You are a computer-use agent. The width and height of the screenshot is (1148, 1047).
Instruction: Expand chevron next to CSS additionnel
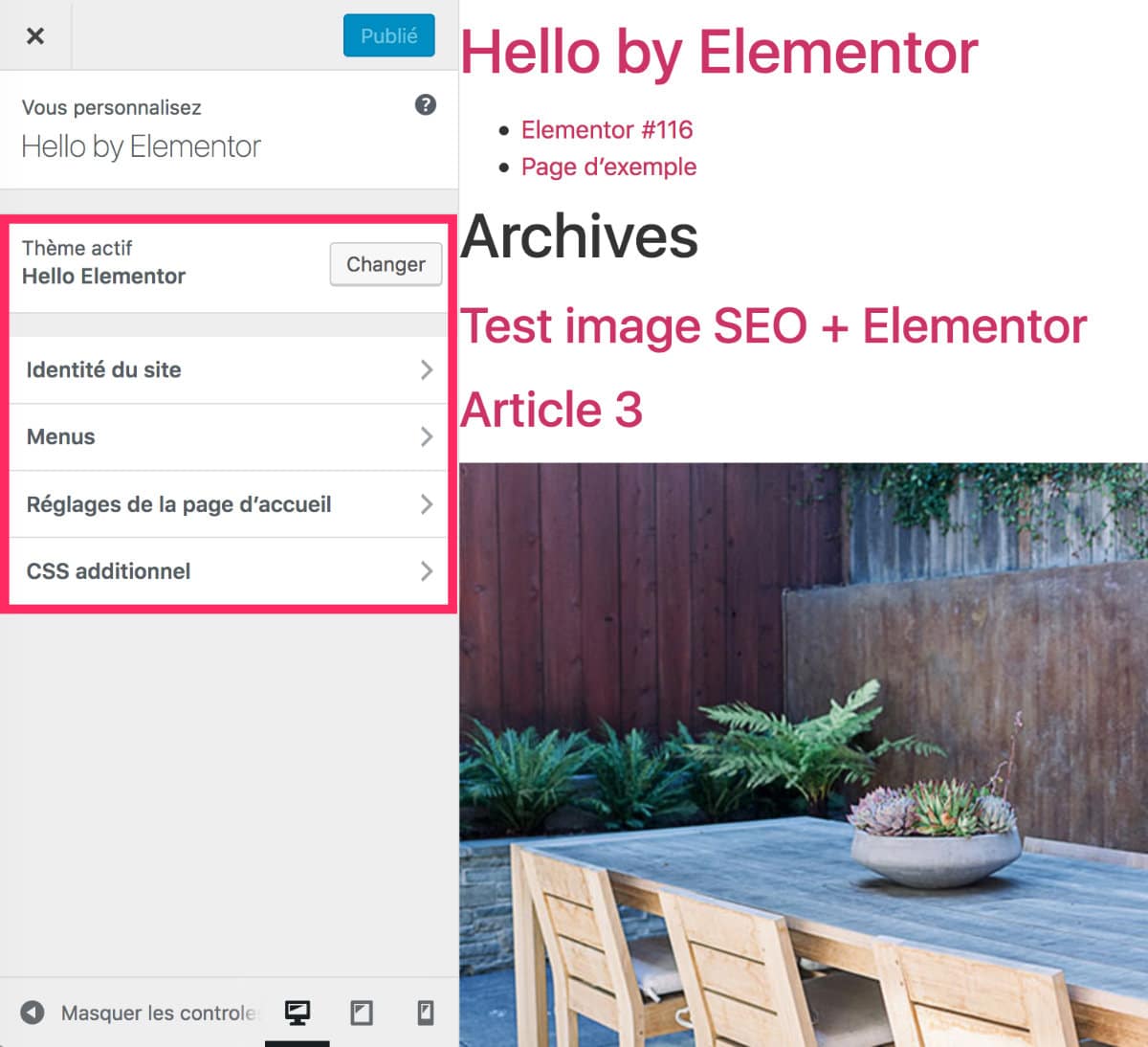[427, 571]
